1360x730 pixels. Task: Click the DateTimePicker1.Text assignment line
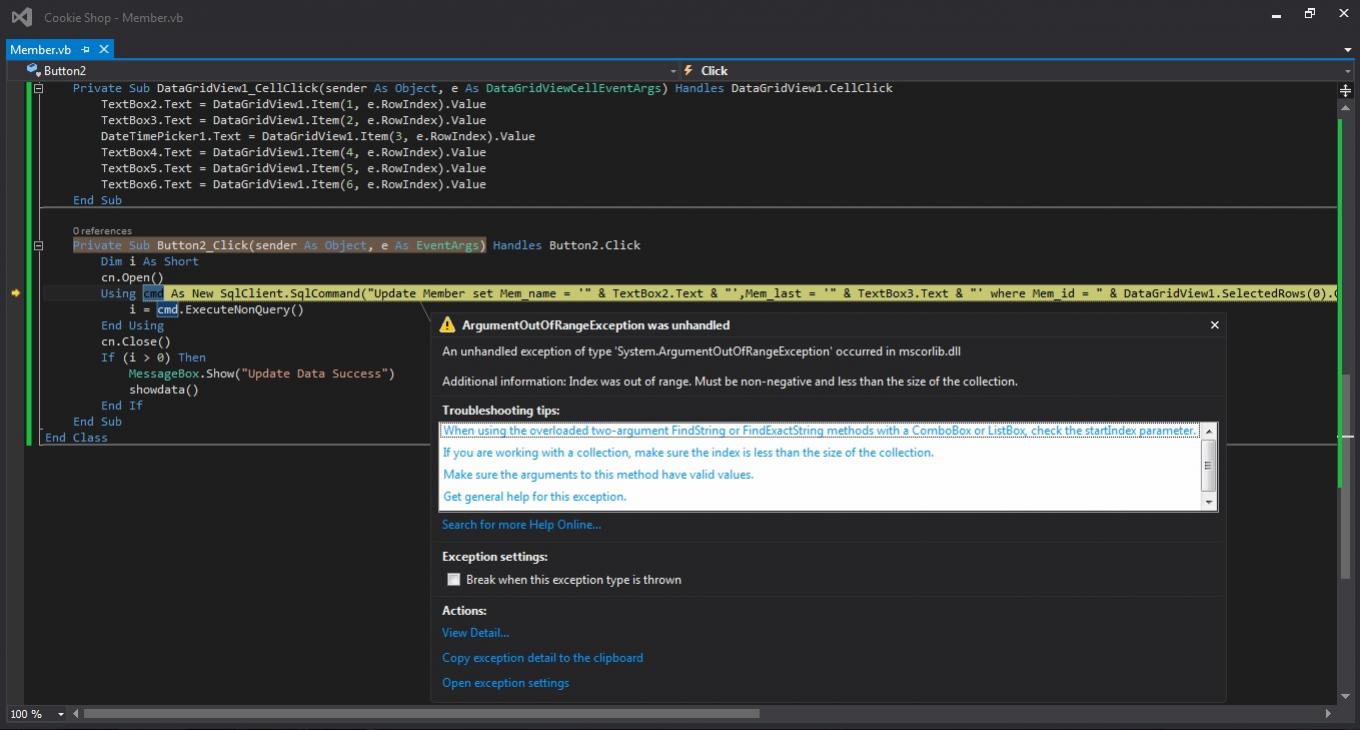318,136
